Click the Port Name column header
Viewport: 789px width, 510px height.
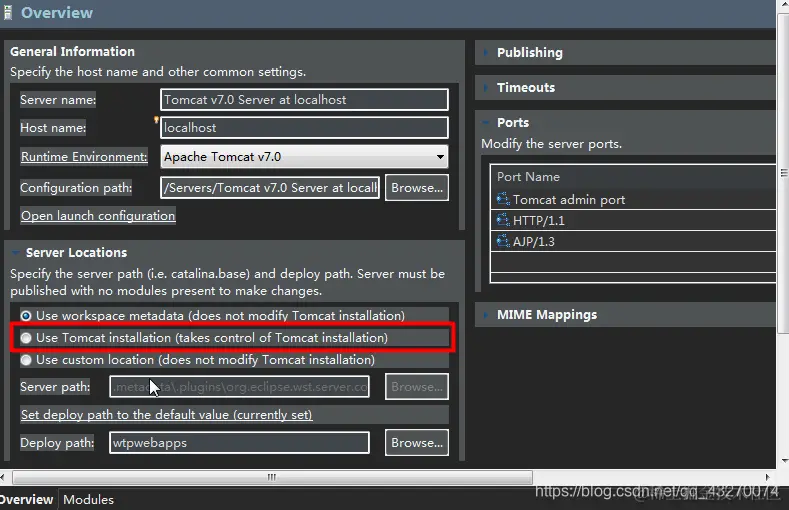click(633, 177)
